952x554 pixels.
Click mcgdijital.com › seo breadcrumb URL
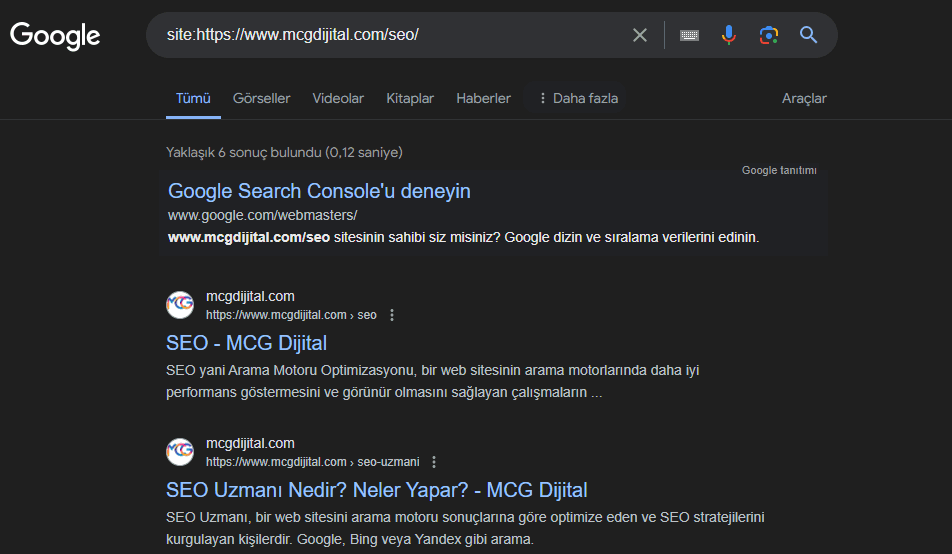(291, 315)
